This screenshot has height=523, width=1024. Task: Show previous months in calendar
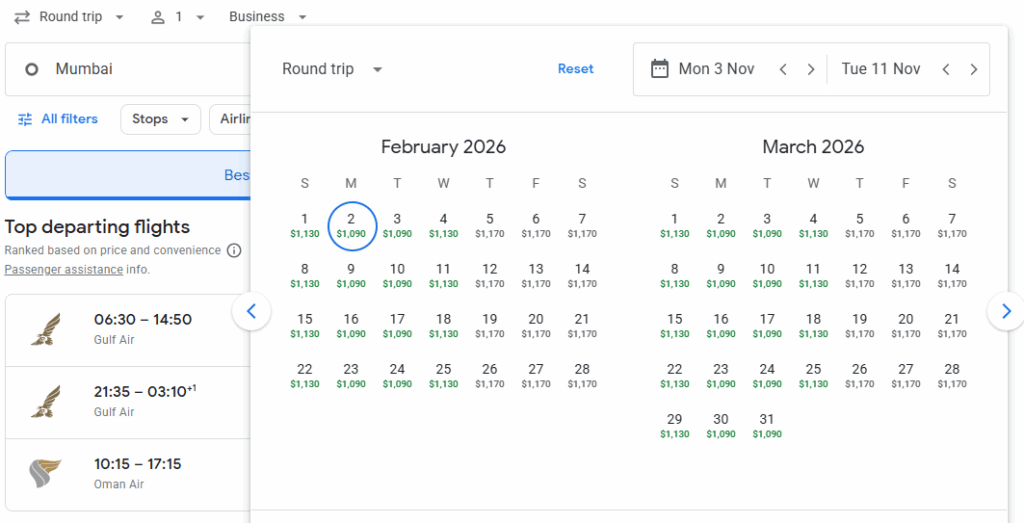pyautogui.click(x=251, y=312)
